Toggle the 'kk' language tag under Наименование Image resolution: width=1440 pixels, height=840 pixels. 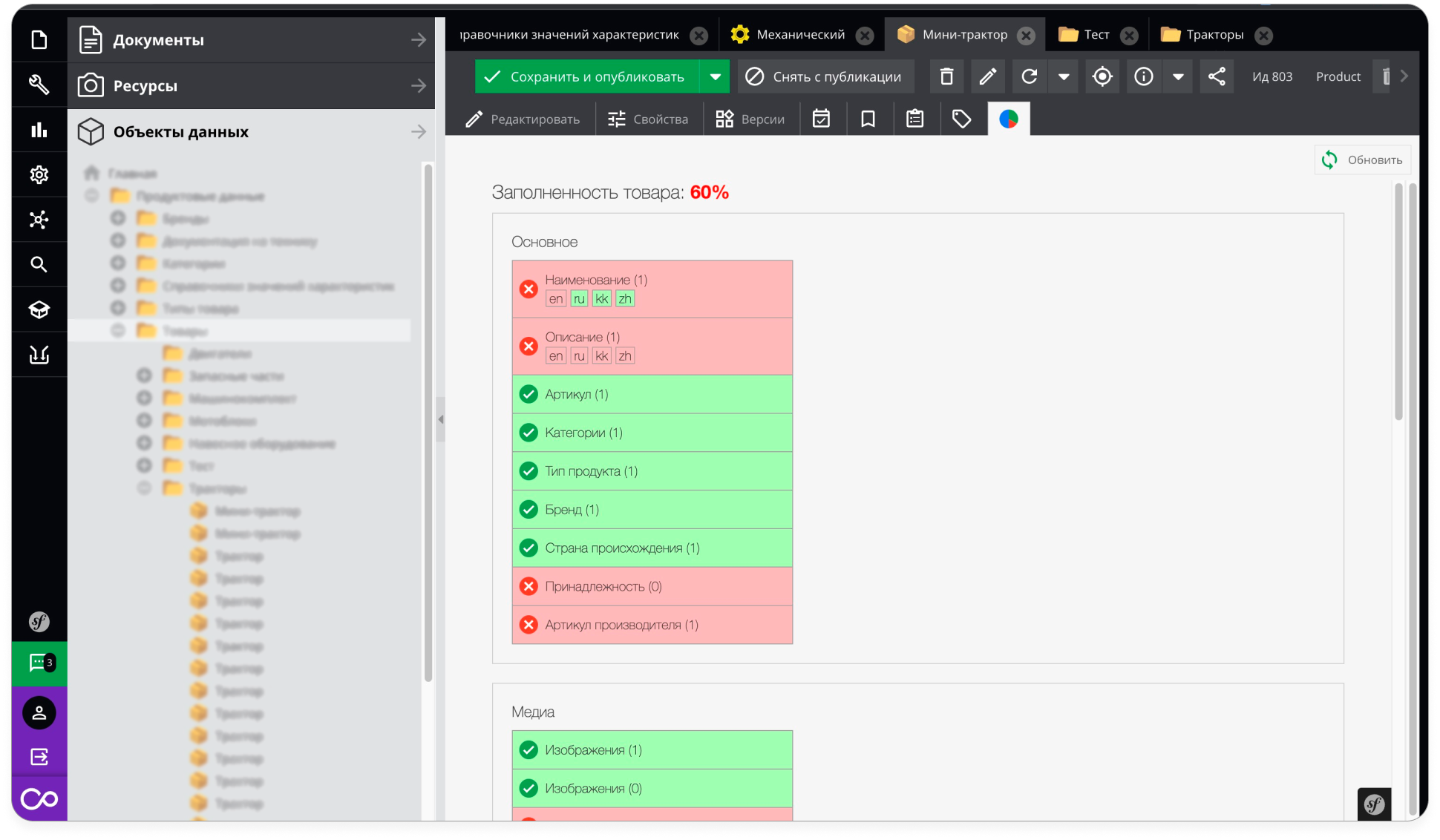(x=602, y=298)
